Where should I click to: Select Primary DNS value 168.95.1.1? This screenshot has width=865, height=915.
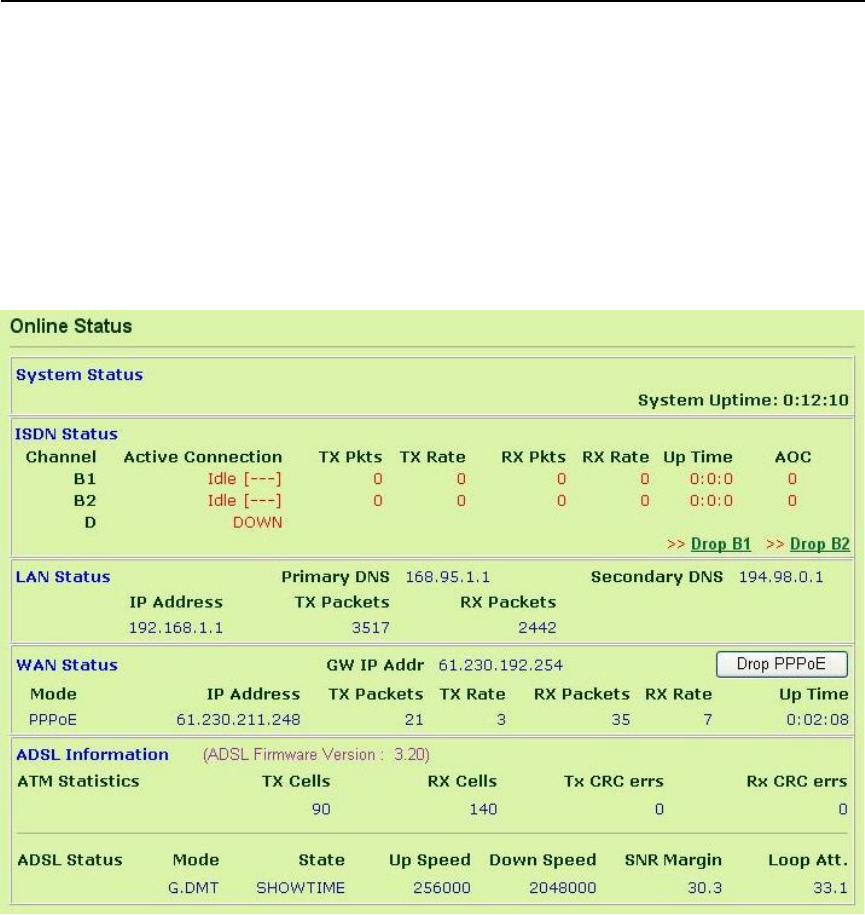[448, 577]
